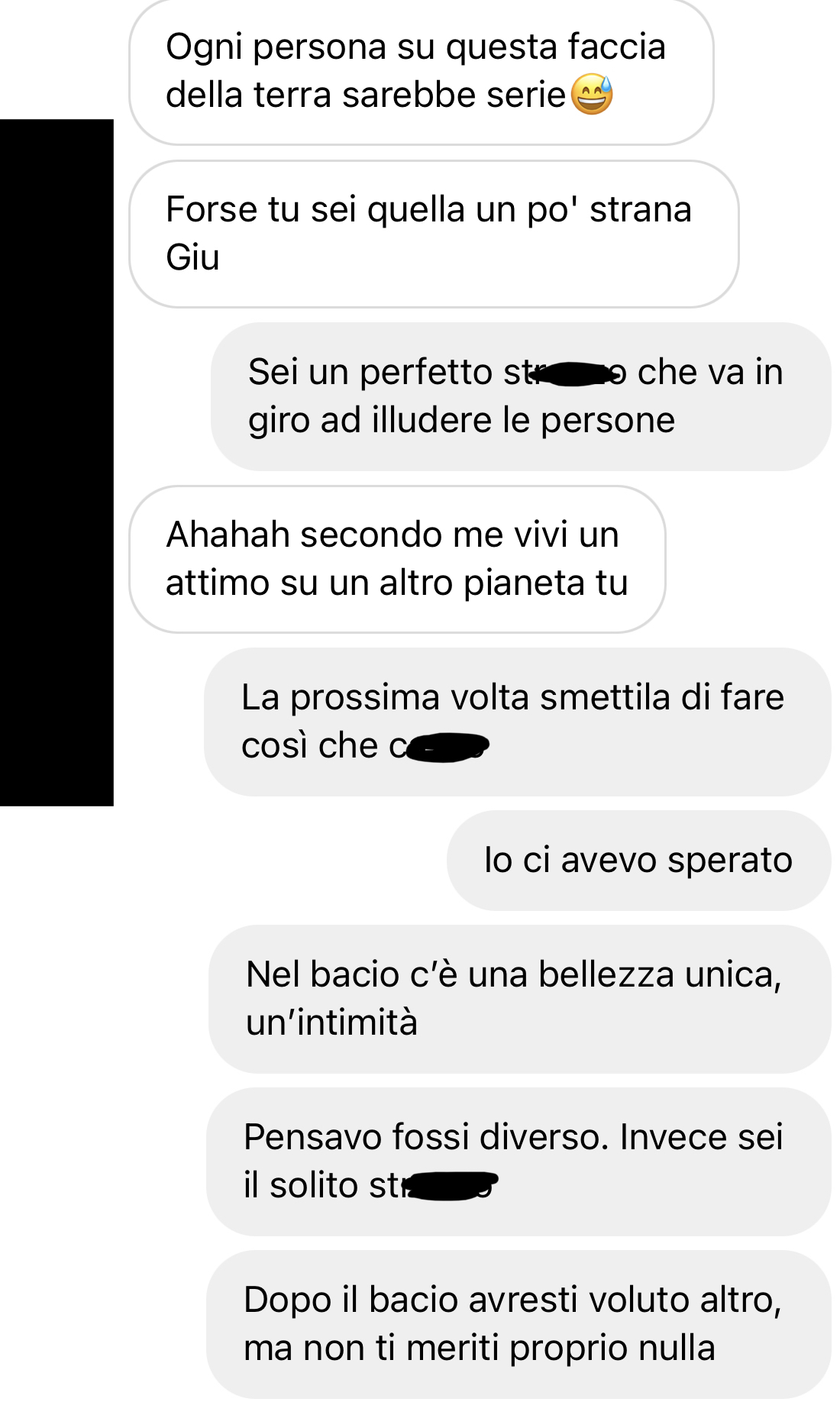
Task: Select the 'Forse tu sei quella un po' strana' message
Action: [434, 234]
